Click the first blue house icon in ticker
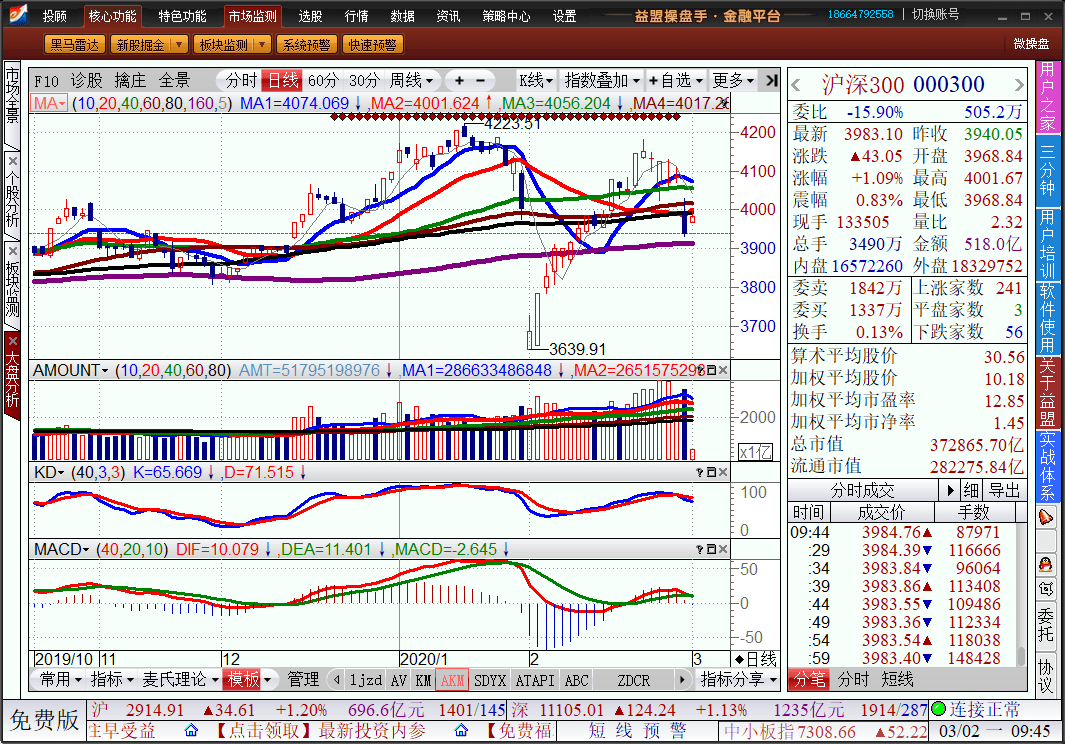This screenshot has width=1065, height=744. [192, 731]
